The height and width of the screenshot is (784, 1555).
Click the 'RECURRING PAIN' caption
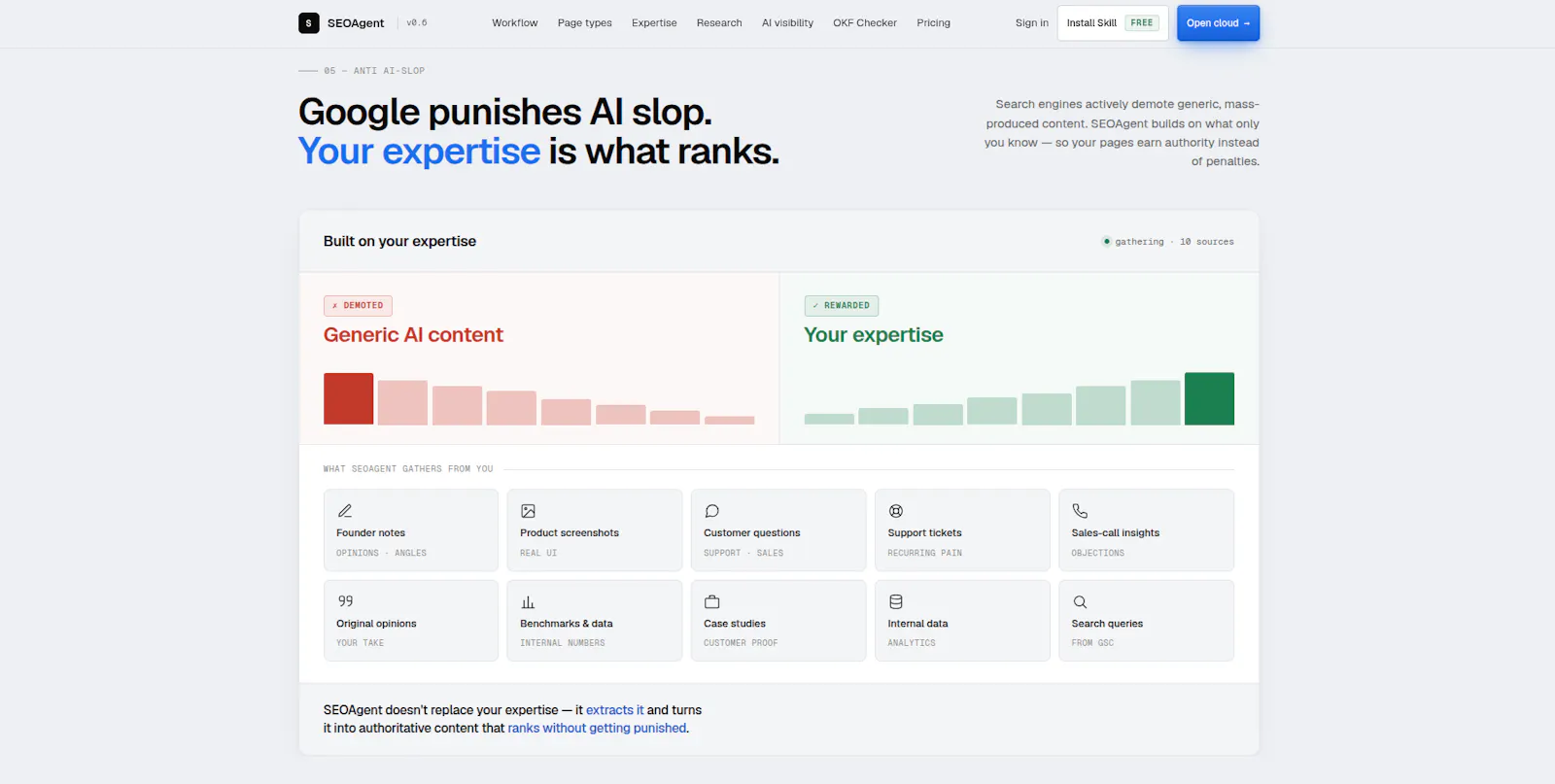point(924,553)
